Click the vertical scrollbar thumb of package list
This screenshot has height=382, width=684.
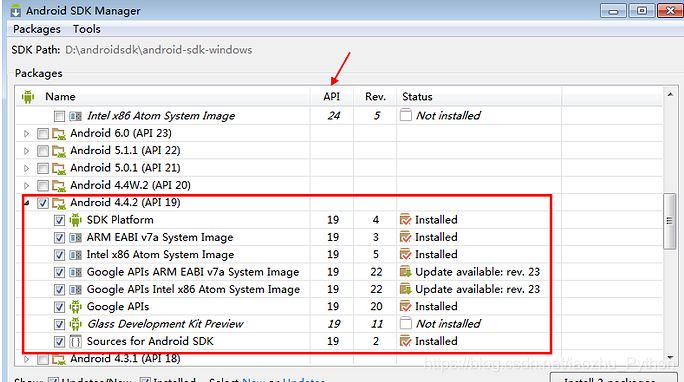click(669, 221)
